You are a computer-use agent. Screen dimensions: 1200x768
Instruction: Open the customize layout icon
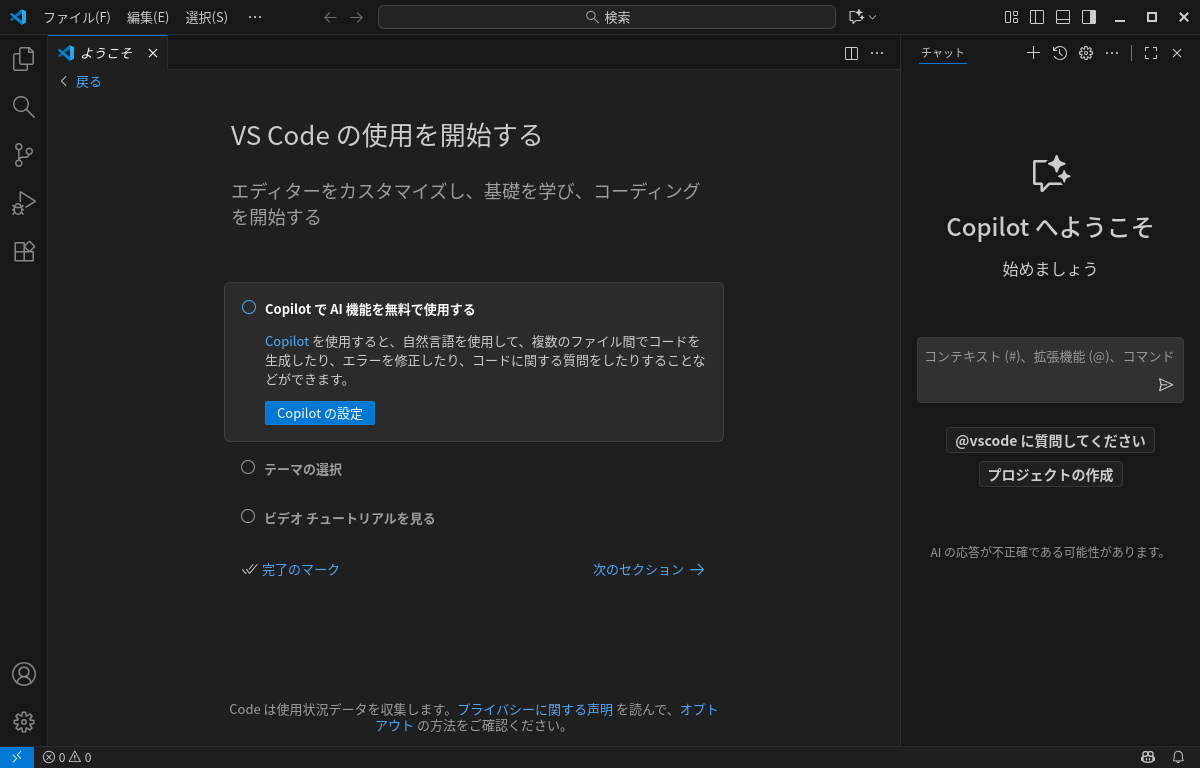click(1011, 17)
